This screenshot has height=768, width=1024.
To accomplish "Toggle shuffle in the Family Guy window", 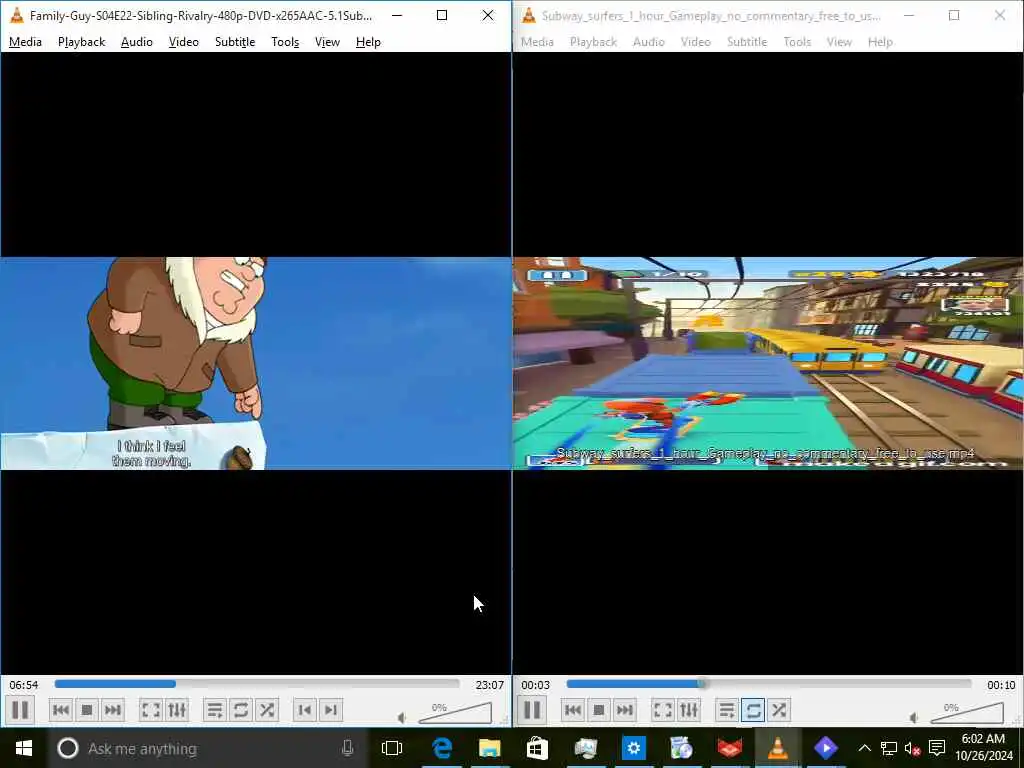I will 267,710.
